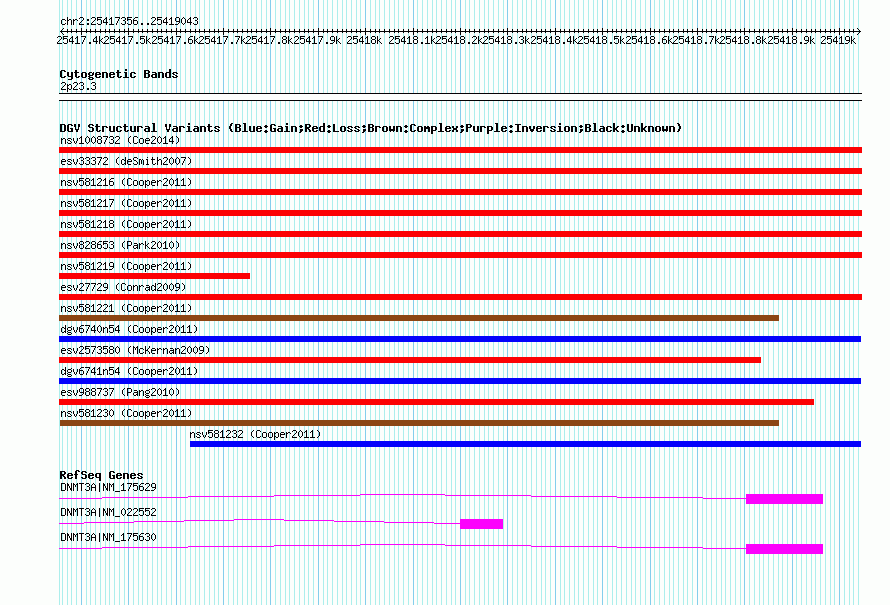The image size is (890, 605).
Task: Select the red bar under nsv828653
Action: [x=460, y=255]
